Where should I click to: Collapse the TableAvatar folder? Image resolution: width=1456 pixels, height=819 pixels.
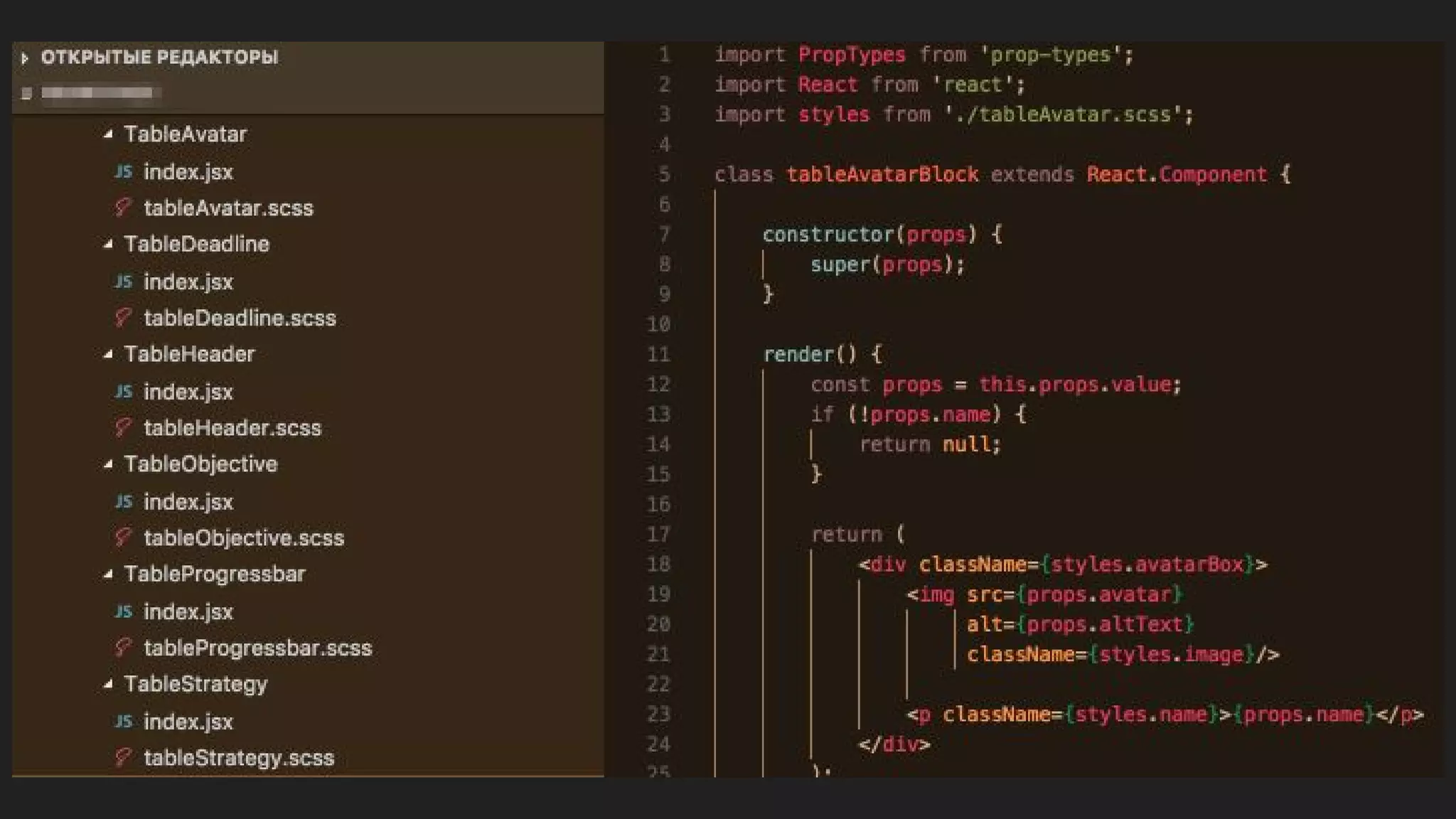[x=108, y=134]
